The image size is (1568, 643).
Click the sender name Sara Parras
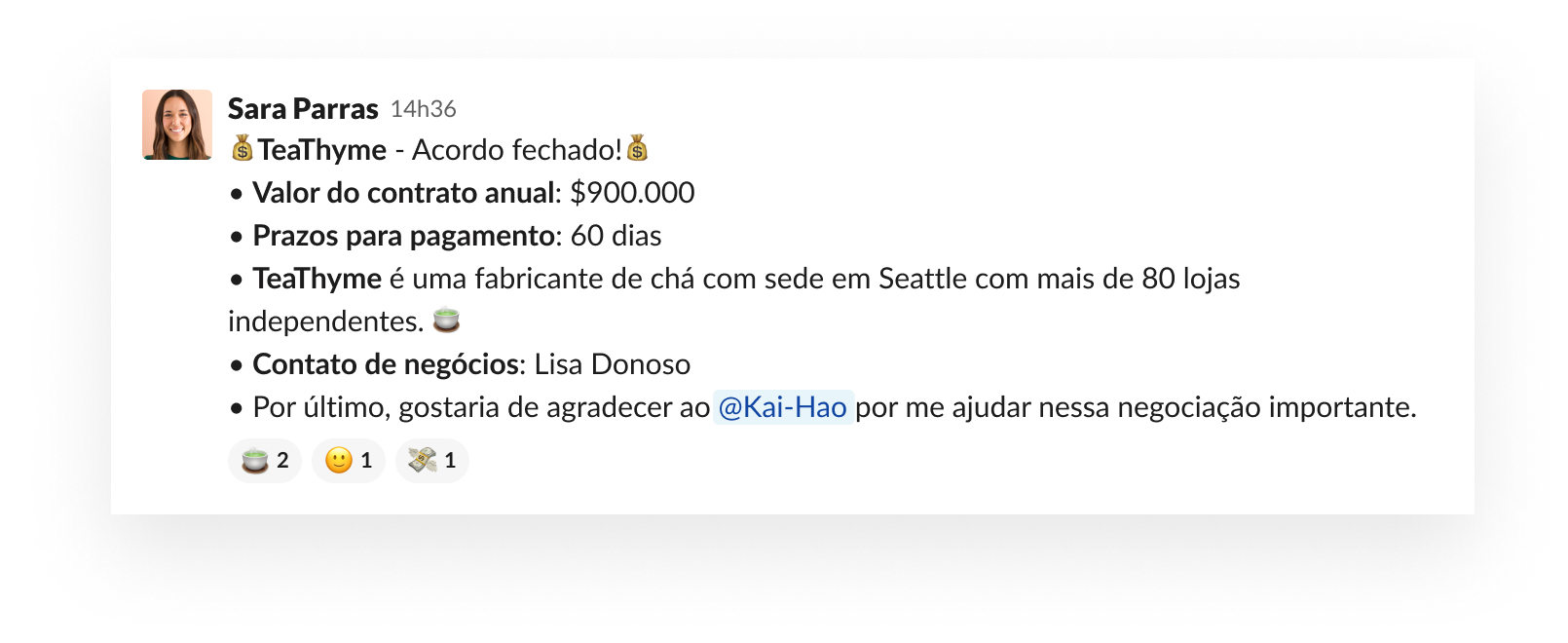pos(303,109)
